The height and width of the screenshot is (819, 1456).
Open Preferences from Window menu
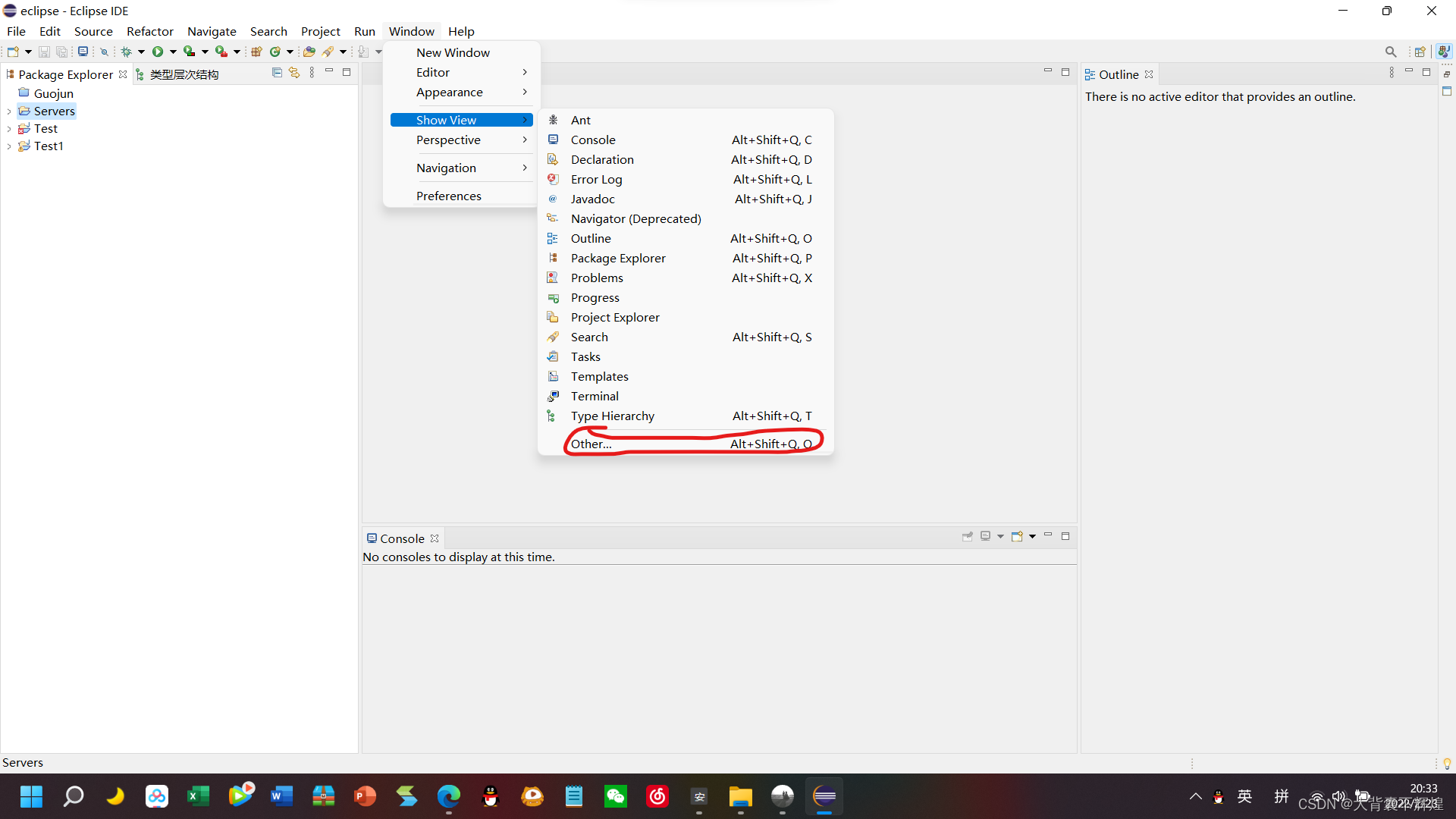click(448, 196)
